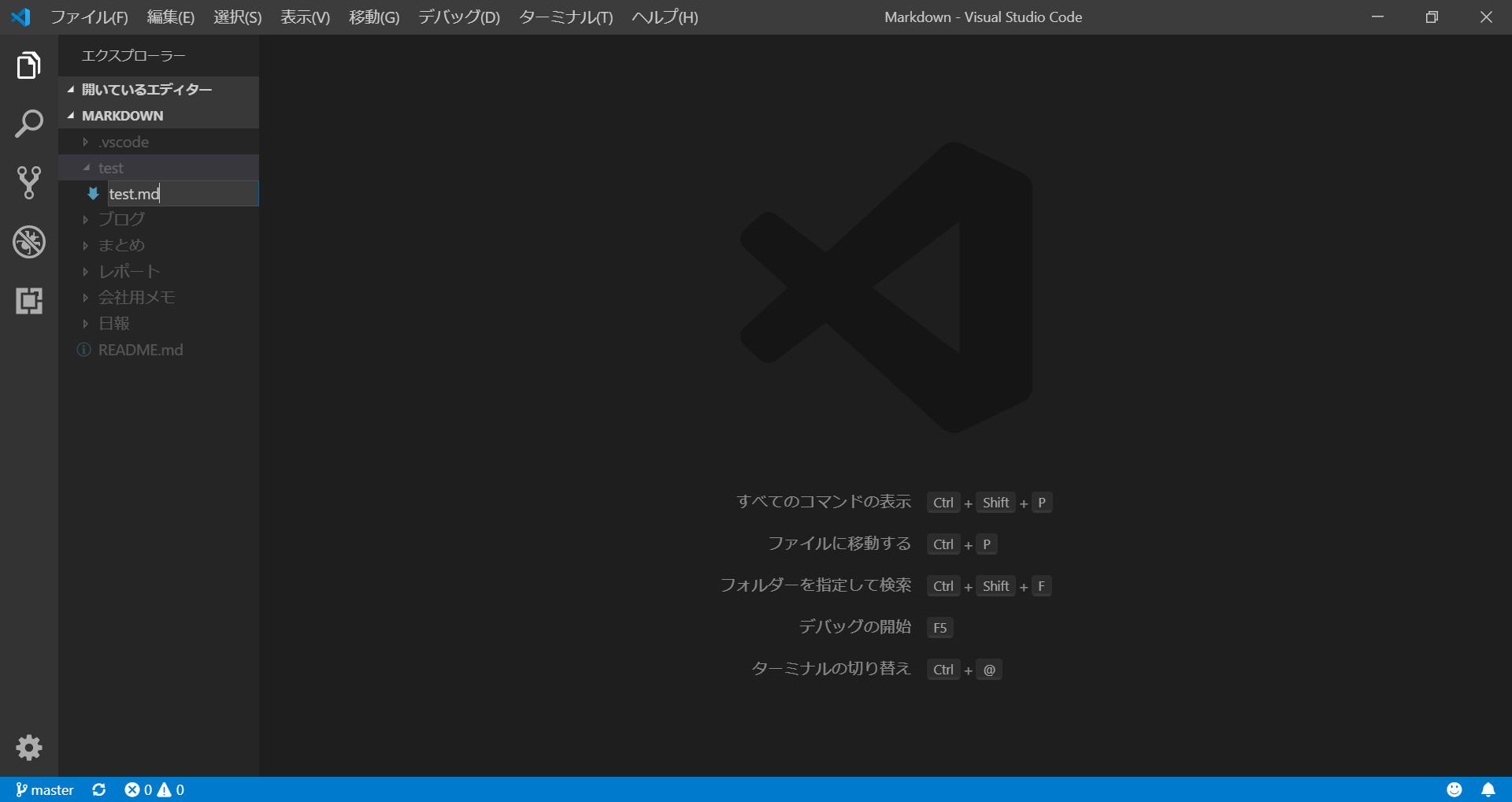Click the test.md filename input field
Viewport: 1512px width, 802px height.
(x=183, y=193)
